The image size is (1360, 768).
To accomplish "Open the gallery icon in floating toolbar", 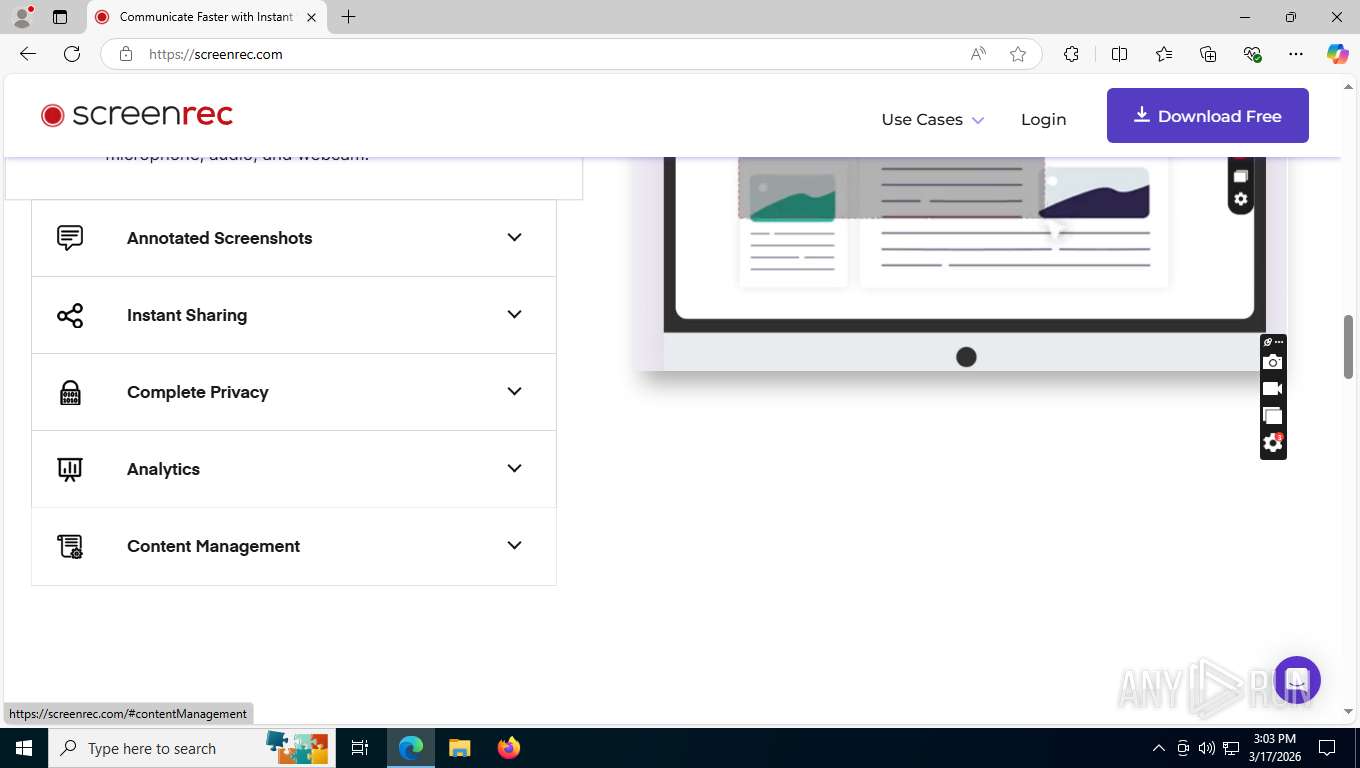I will [1272, 416].
